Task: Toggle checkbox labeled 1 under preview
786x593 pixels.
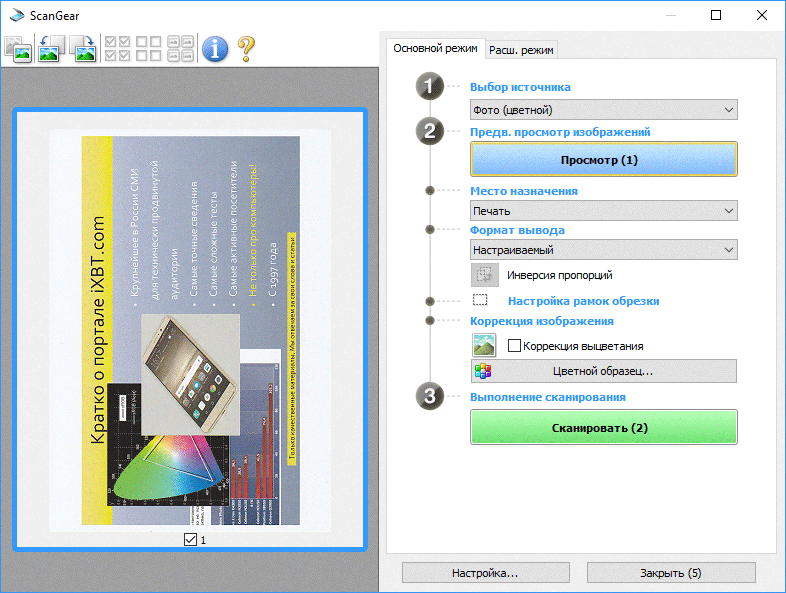Action: (190, 539)
